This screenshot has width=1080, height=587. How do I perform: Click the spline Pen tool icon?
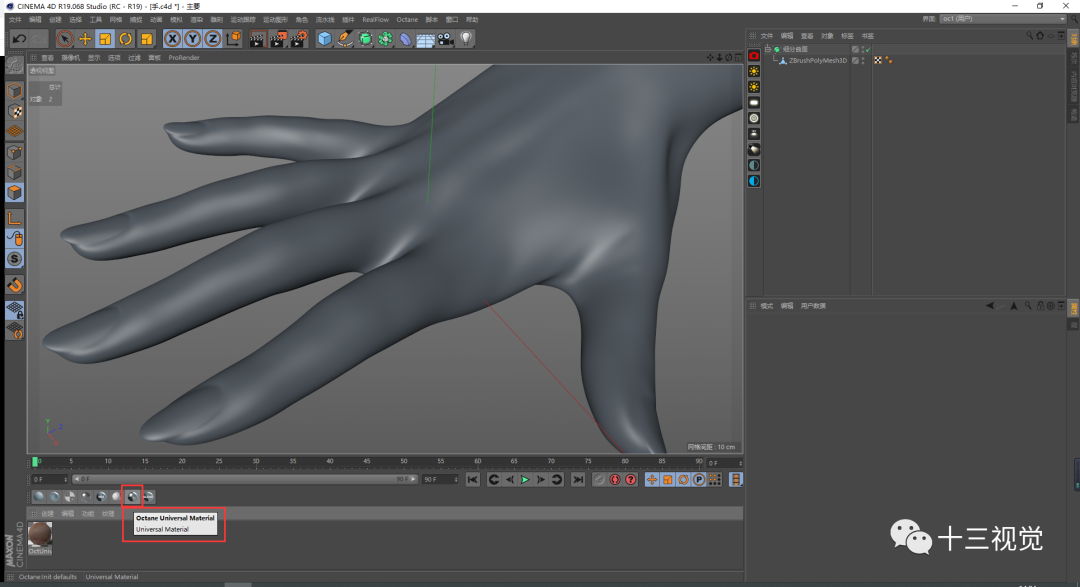pyautogui.click(x=344, y=39)
